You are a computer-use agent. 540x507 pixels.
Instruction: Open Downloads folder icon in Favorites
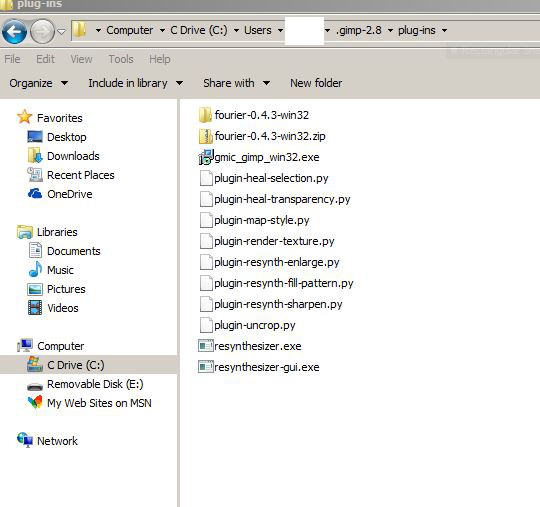[35, 155]
